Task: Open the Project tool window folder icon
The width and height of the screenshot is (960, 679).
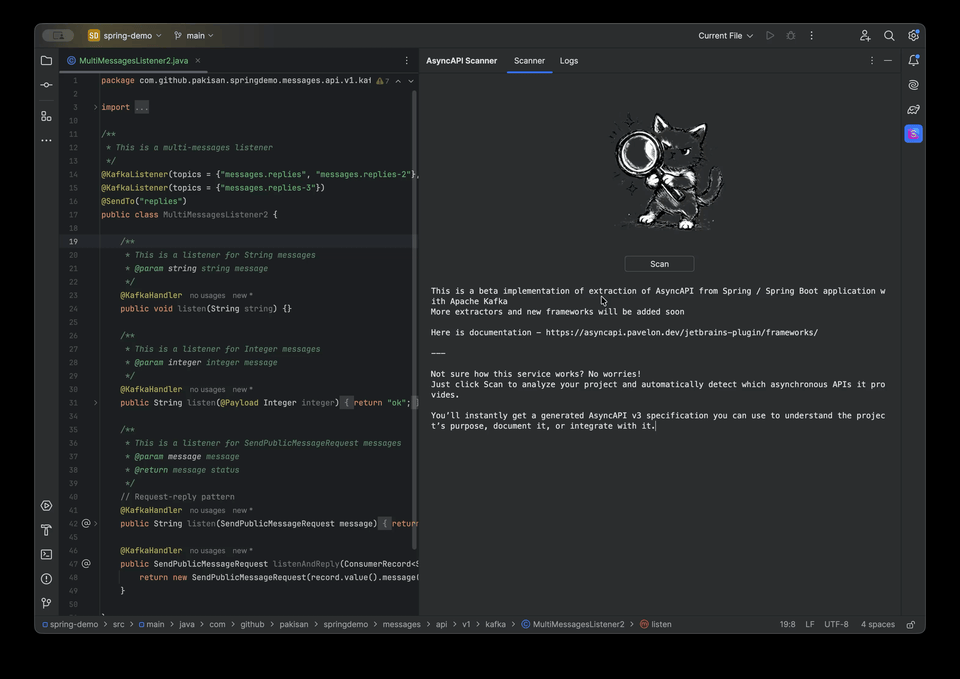Action: coord(46,61)
